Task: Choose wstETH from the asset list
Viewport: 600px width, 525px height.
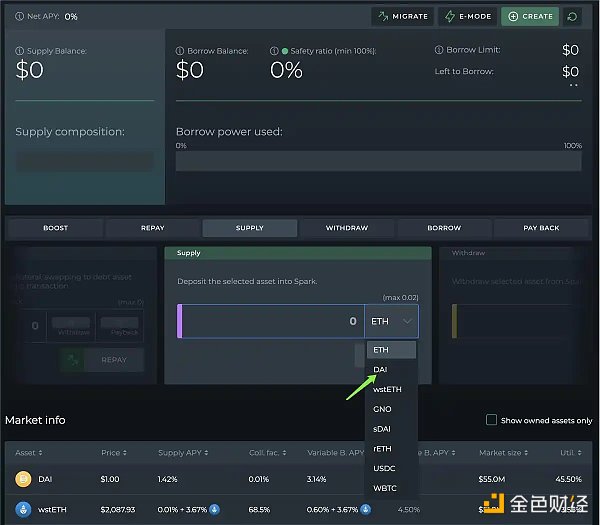Action: 391,390
